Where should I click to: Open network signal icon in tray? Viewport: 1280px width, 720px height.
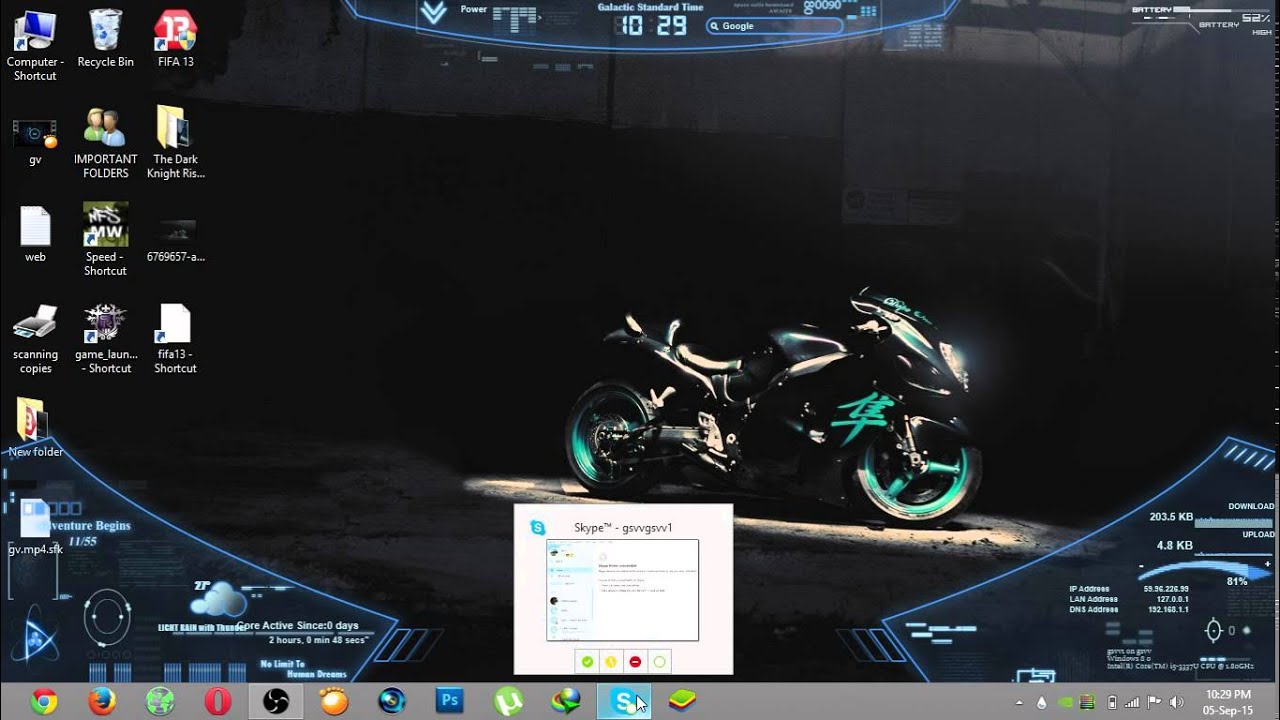click(1132, 702)
